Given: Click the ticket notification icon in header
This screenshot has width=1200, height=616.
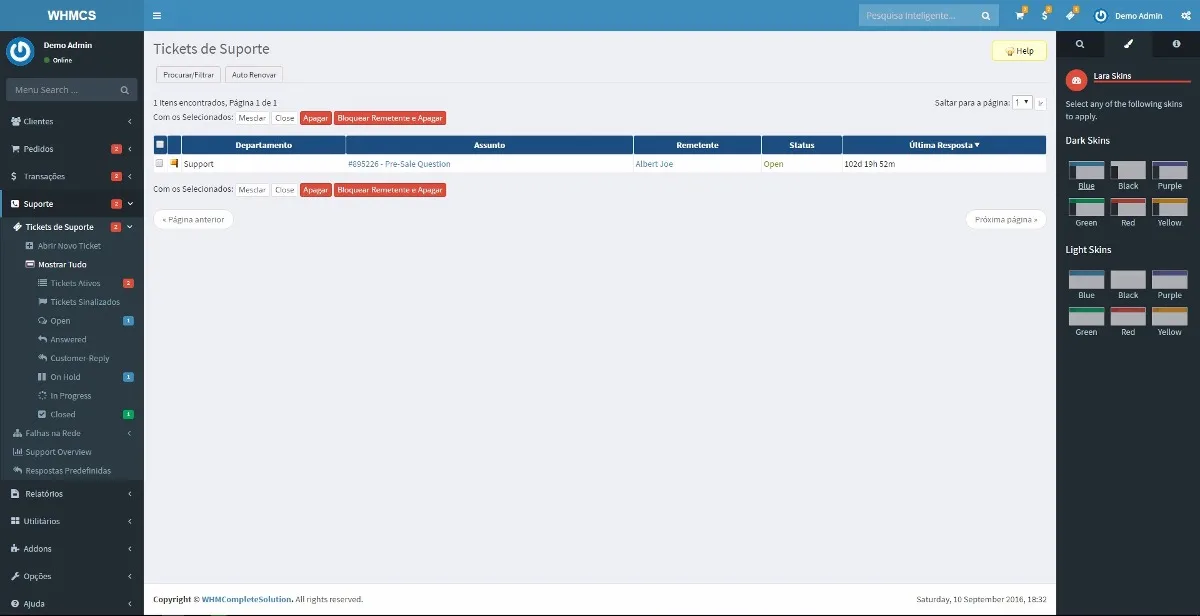Looking at the screenshot, I should pyautogui.click(x=1070, y=16).
